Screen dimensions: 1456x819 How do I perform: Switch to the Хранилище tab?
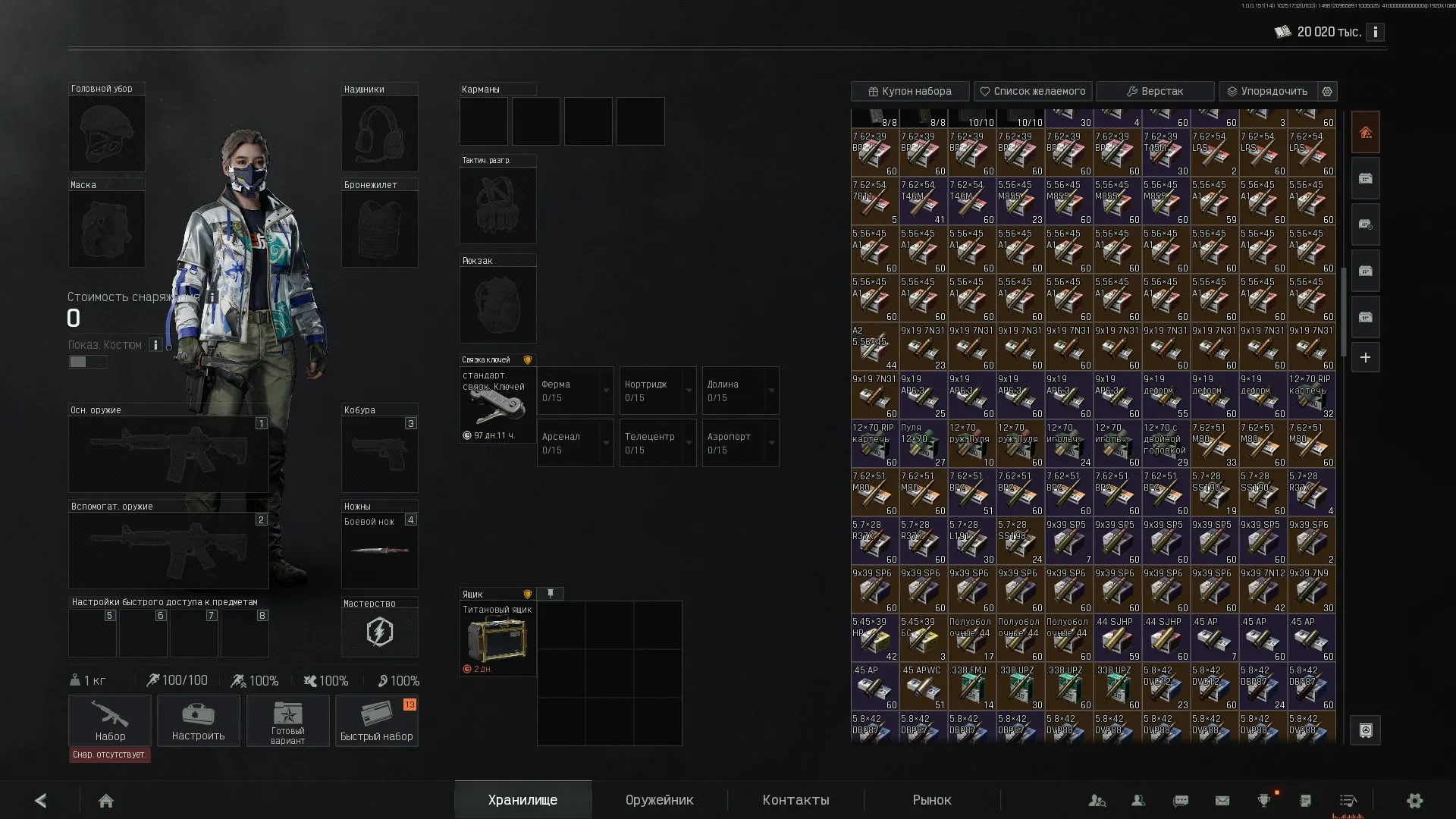tap(522, 800)
